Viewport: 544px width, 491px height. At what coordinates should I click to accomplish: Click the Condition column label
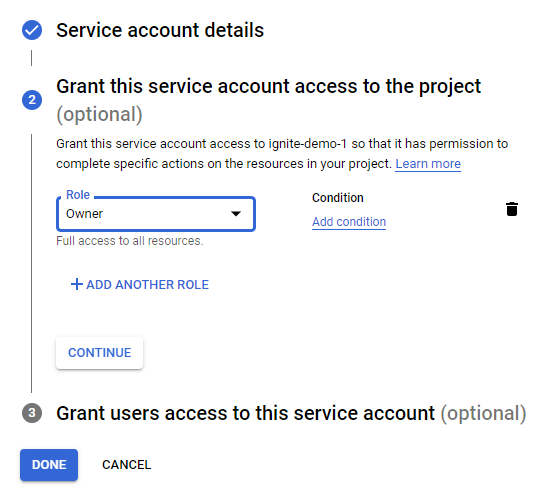pos(338,198)
